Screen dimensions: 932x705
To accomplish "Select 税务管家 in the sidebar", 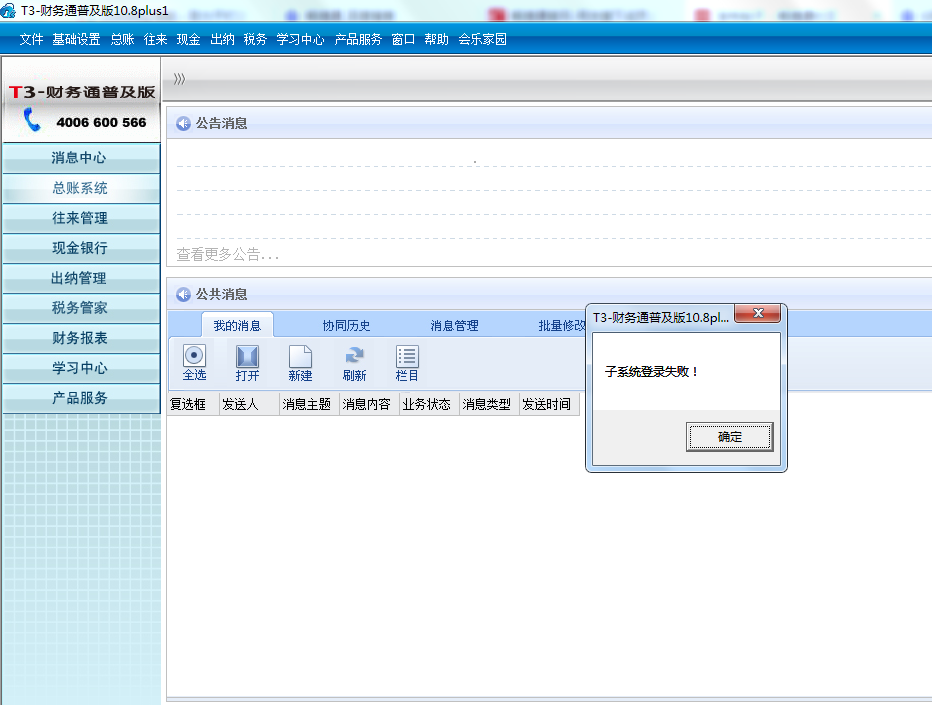I will pos(81,308).
